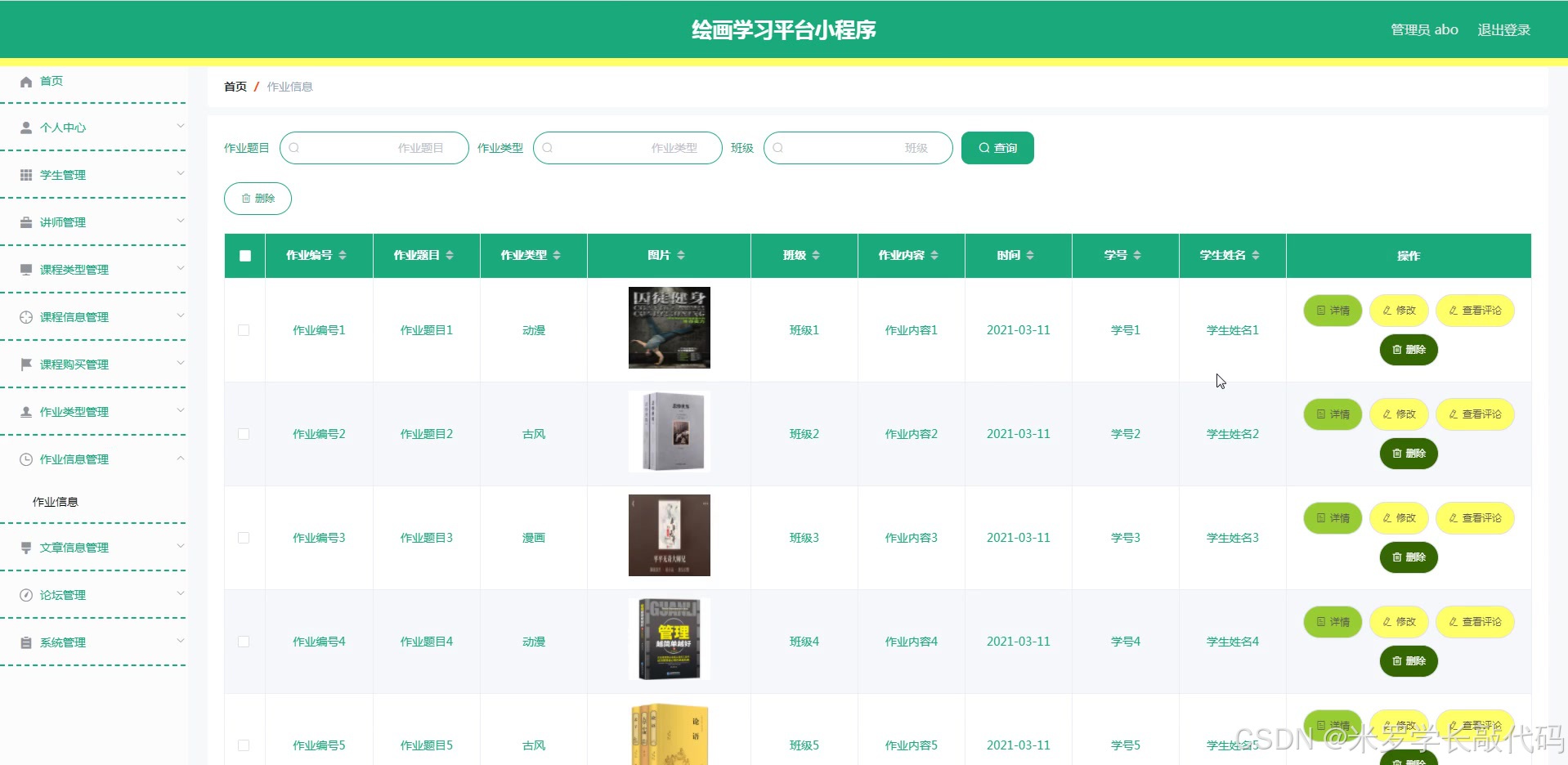Click the monitor icon next to 课程类型管理
The height and width of the screenshot is (765, 1568).
pos(26,271)
